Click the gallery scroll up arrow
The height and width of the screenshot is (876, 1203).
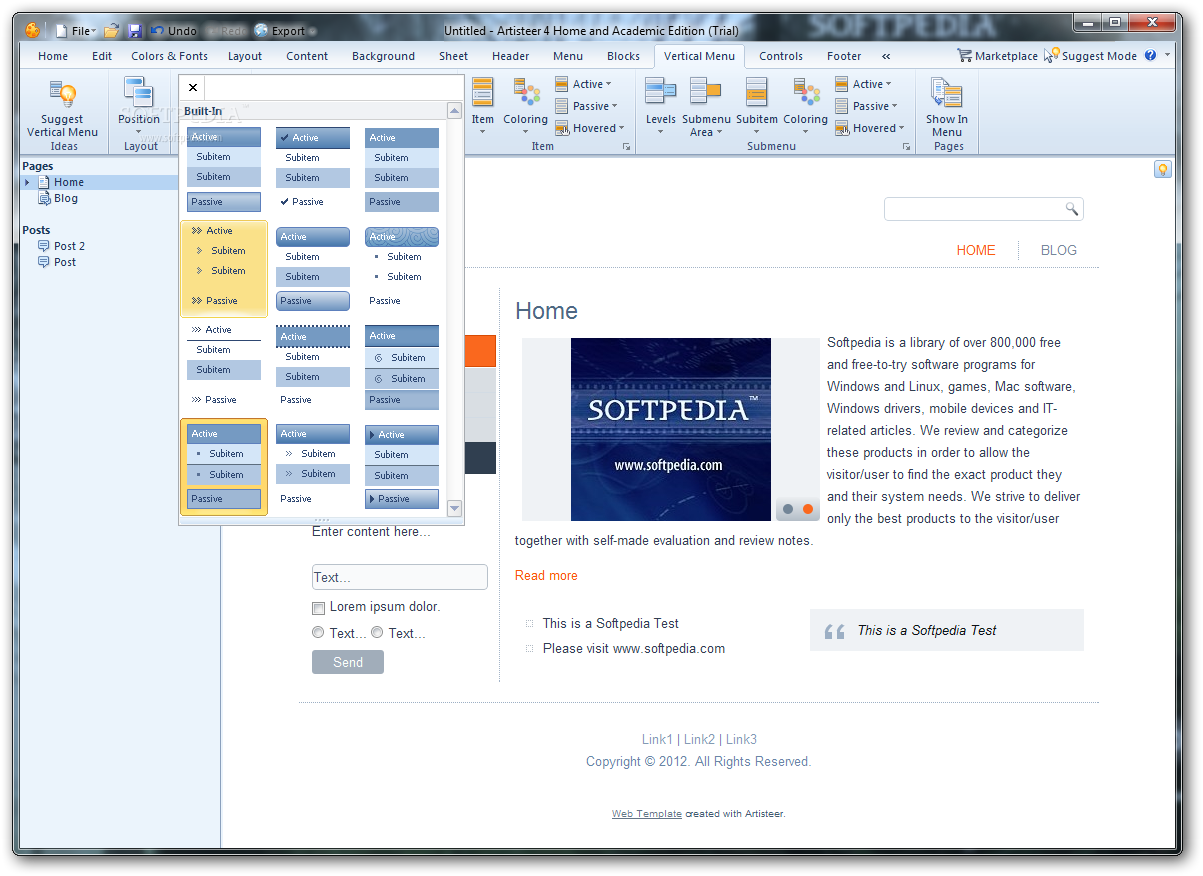(x=455, y=111)
